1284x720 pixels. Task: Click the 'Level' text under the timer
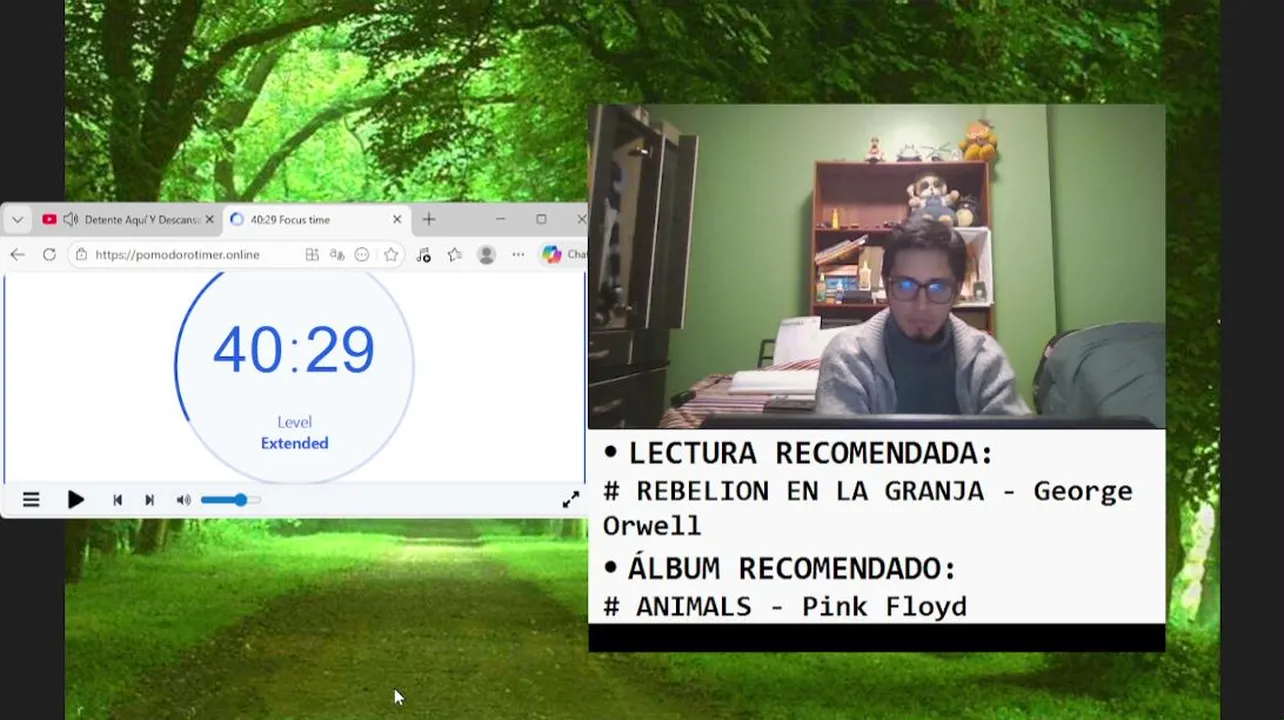(x=294, y=422)
